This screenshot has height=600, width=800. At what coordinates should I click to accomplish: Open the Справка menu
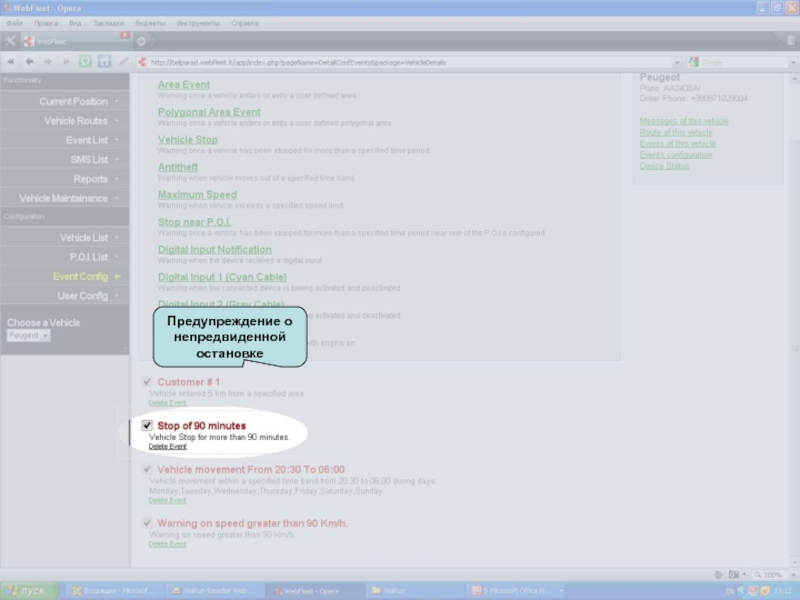[x=245, y=23]
